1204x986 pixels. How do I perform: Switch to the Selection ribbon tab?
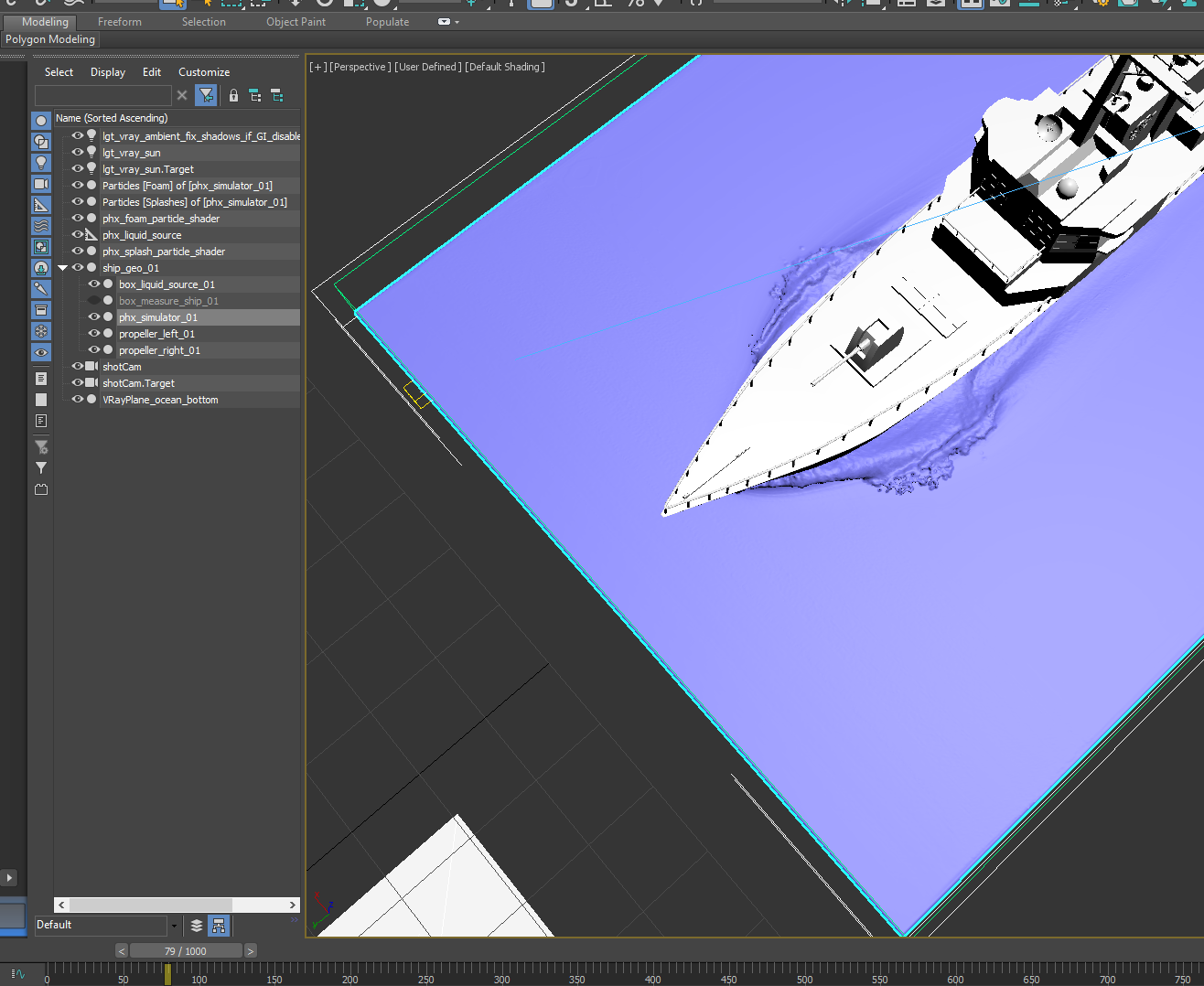coord(204,22)
